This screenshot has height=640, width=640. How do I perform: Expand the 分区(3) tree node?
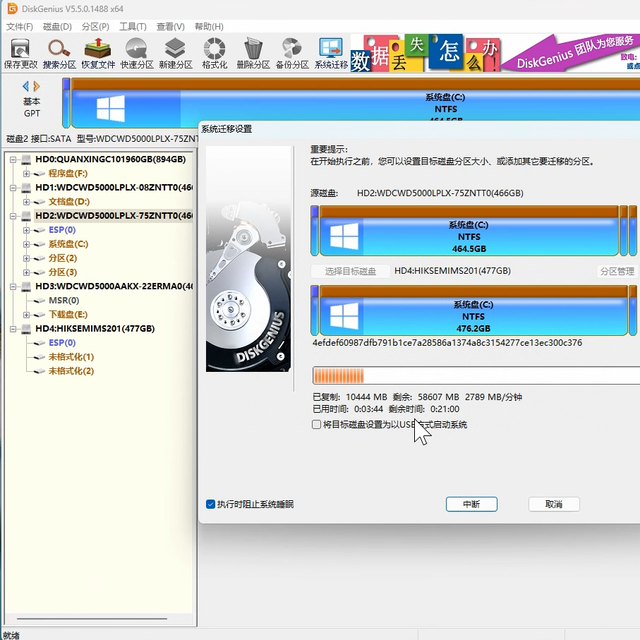point(26,272)
